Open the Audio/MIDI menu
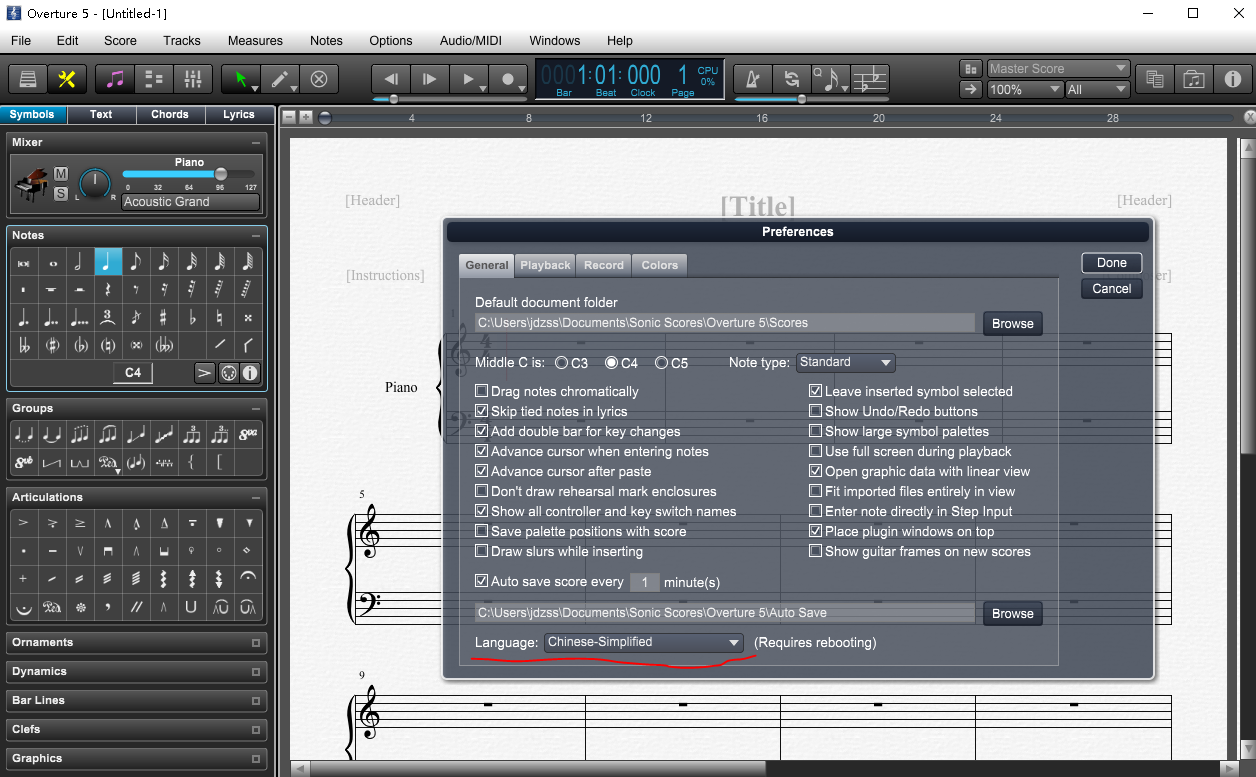This screenshot has width=1256, height=777. 471,41
